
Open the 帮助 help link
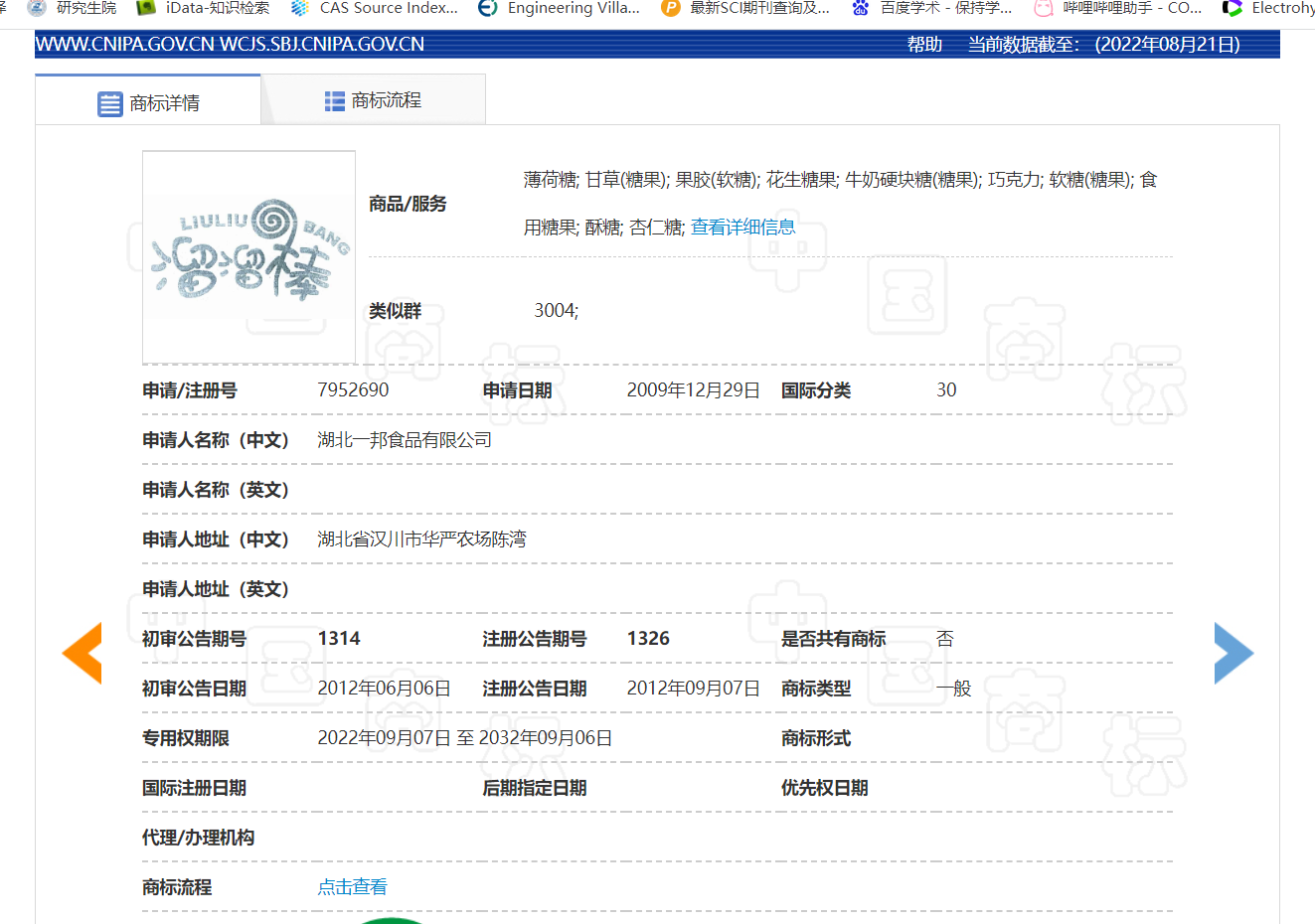pyautogui.click(x=924, y=45)
